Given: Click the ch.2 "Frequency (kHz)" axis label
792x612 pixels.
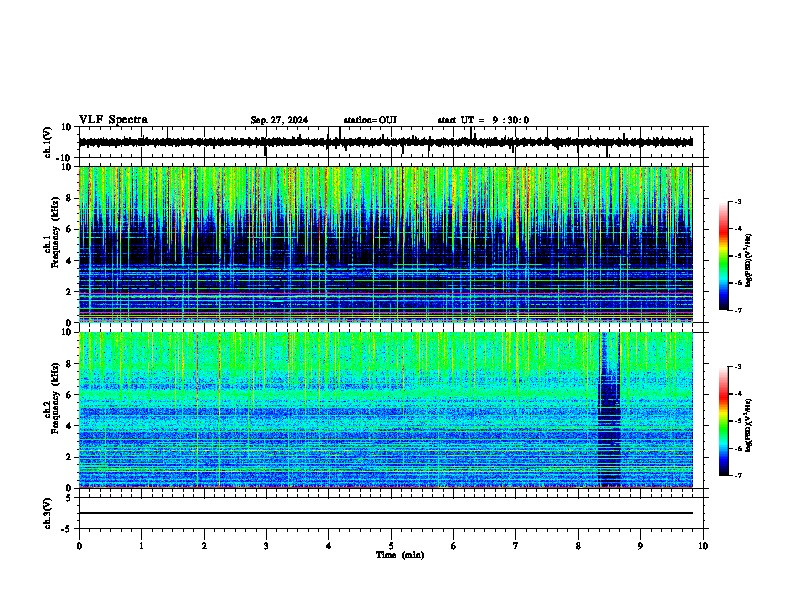Looking at the screenshot, I should click(x=55, y=398).
